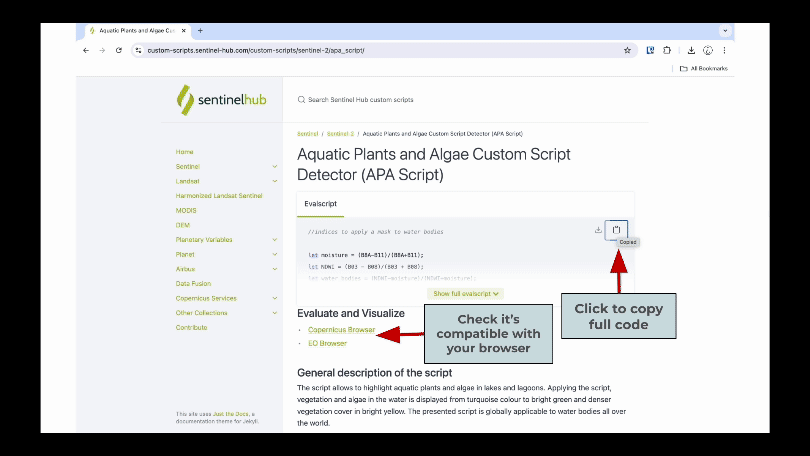Open Sentinel in the sidebar
The height and width of the screenshot is (456, 810).
[x=188, y=167]
